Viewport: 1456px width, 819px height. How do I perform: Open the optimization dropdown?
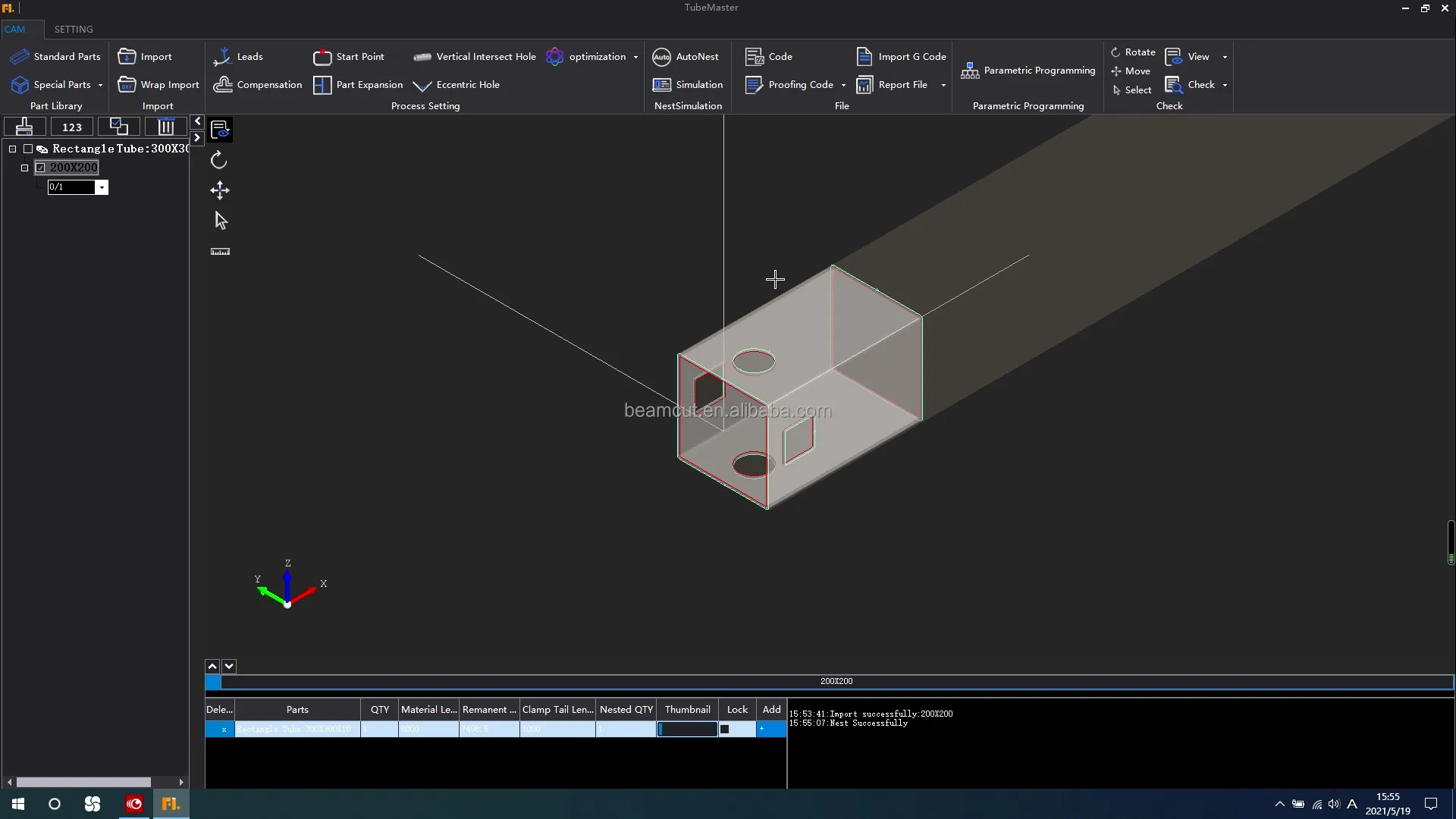click(x=634, y=57)
